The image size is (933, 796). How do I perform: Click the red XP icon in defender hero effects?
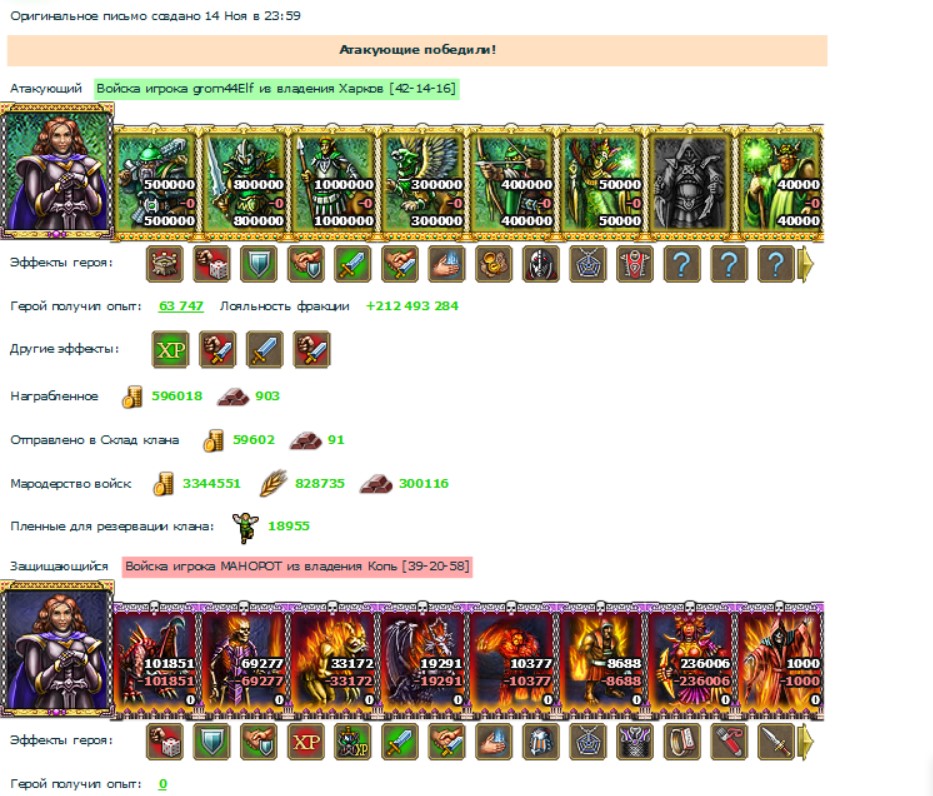click(306, 742)
